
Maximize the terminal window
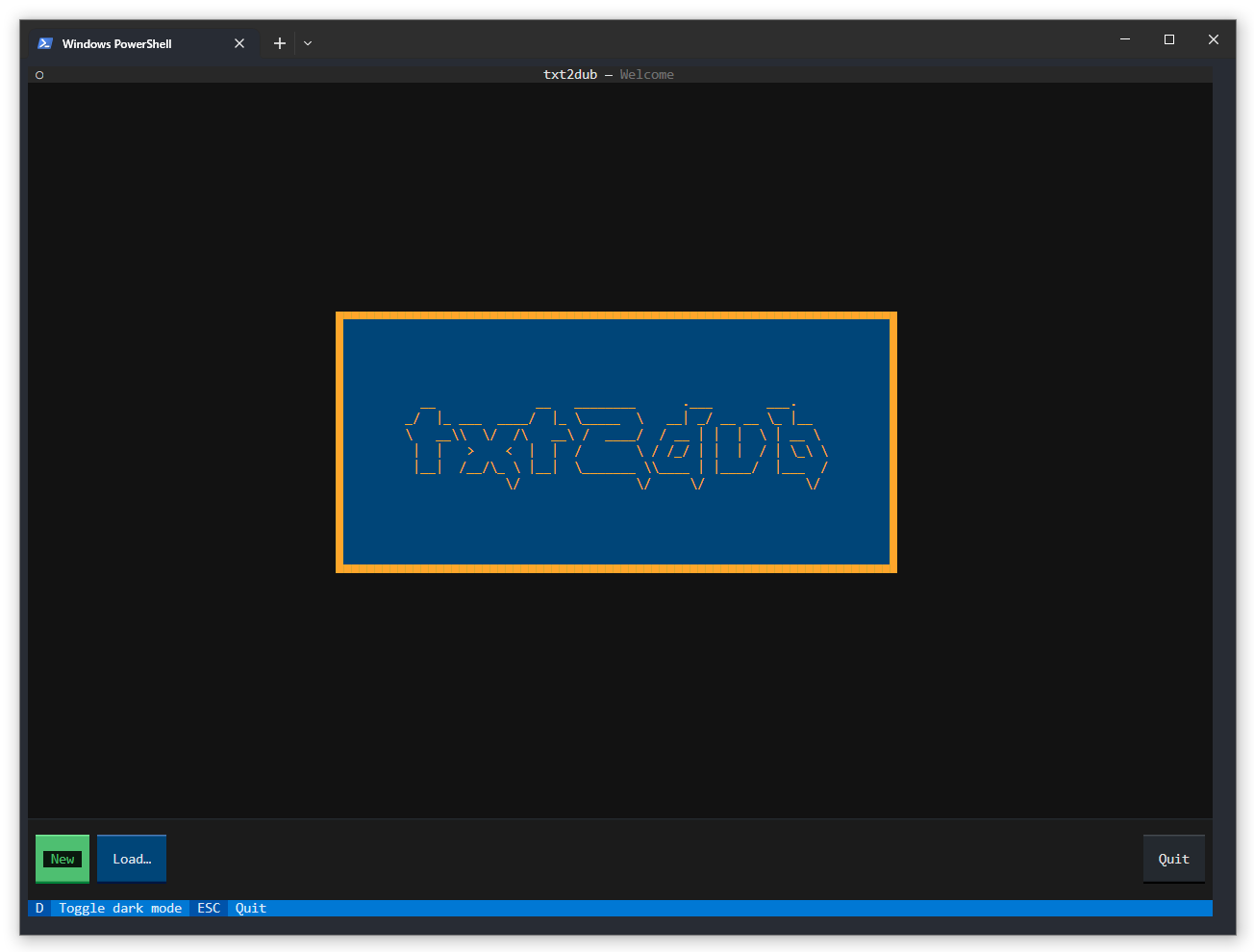pos(1168,39)
